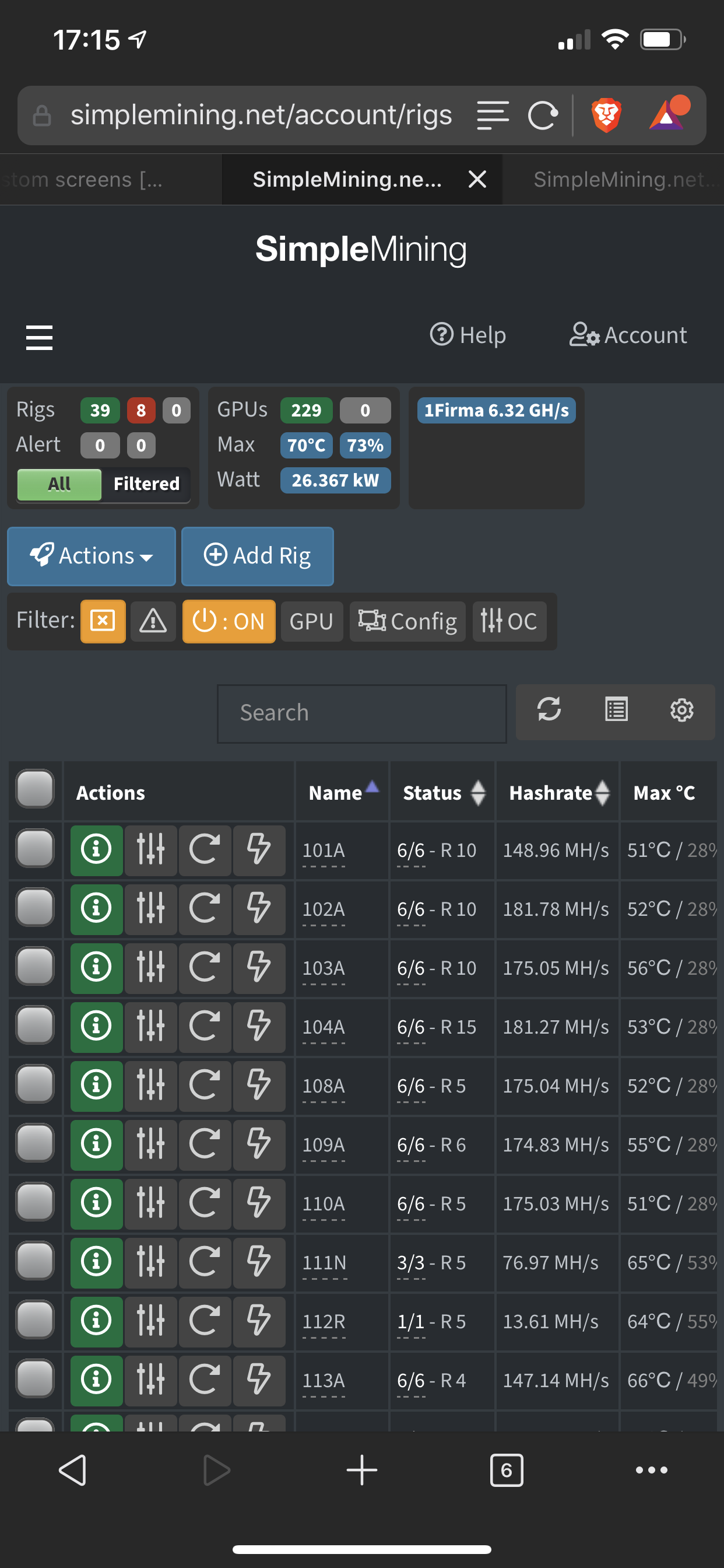The image size is (724, 1568).
Task: Open overclock sliders for rig 102A
Action: pyautogui.click(x=150, y=909)
